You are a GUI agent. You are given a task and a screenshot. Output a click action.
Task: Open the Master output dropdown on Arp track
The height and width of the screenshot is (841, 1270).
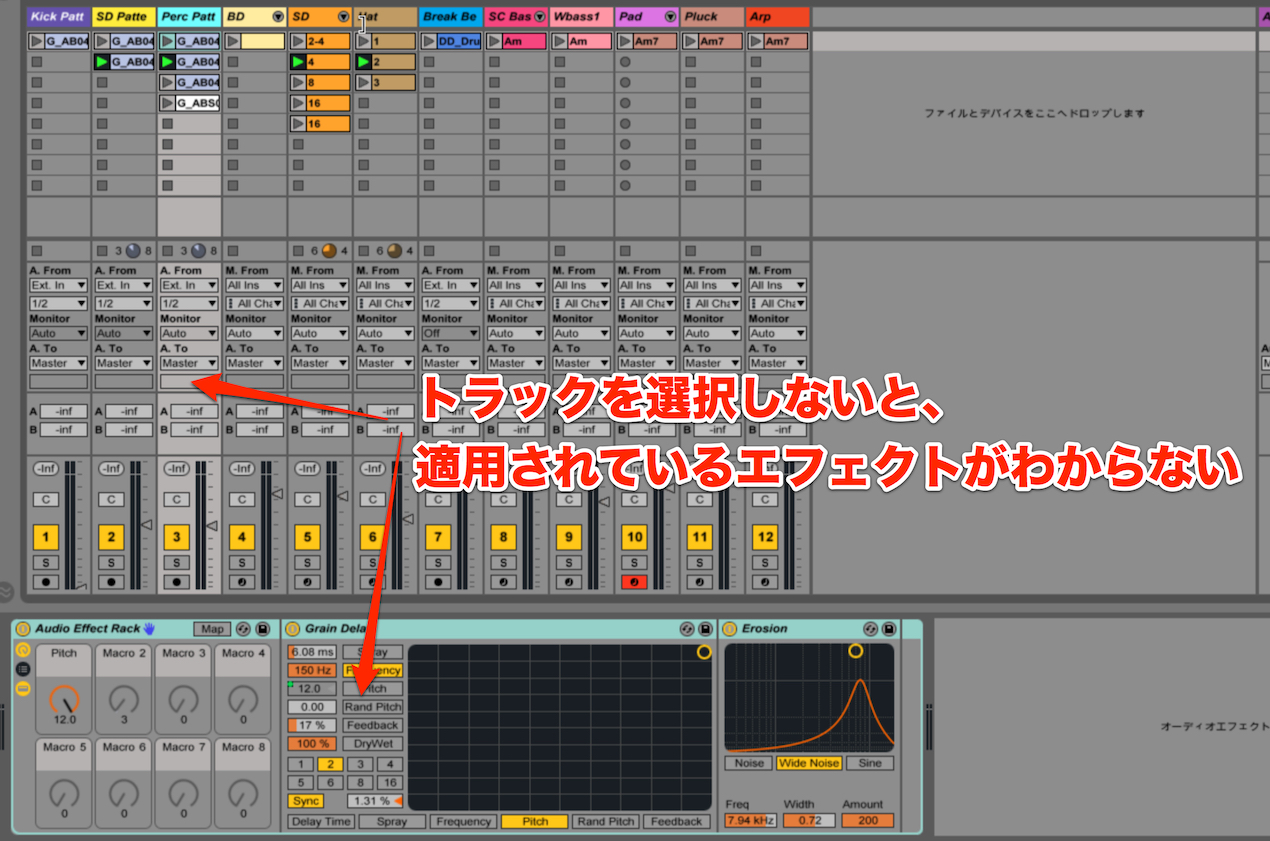777,363
